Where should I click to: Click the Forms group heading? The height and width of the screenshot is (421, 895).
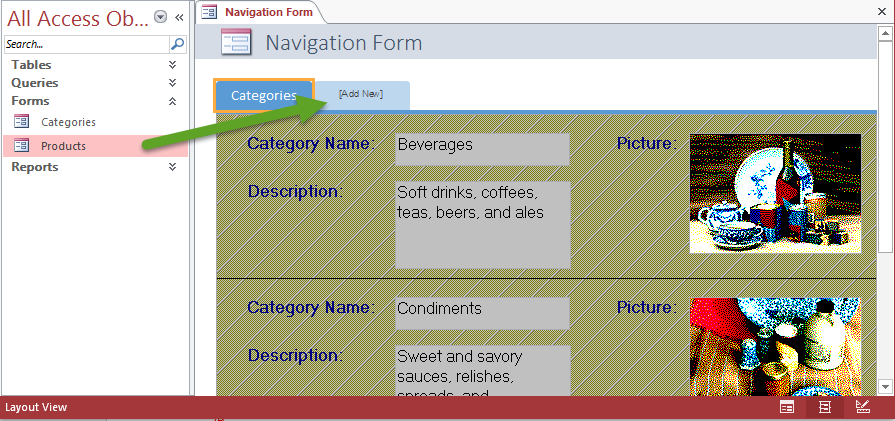30,101
